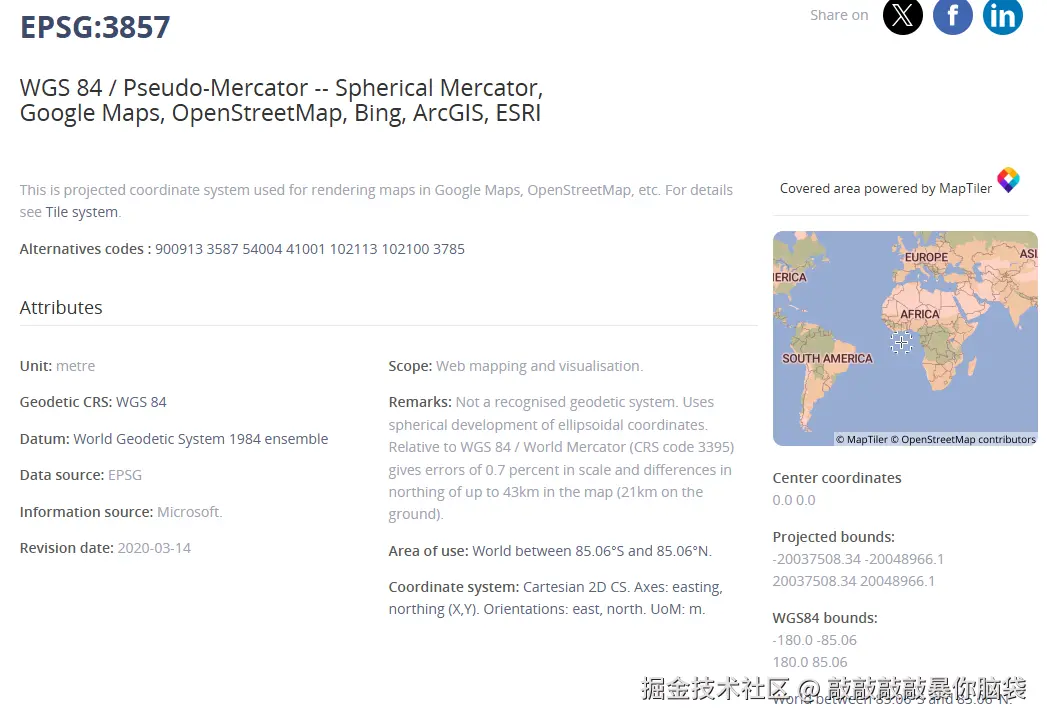Share the page on Facebook
1047x723 pixels.
coord(952,15)
